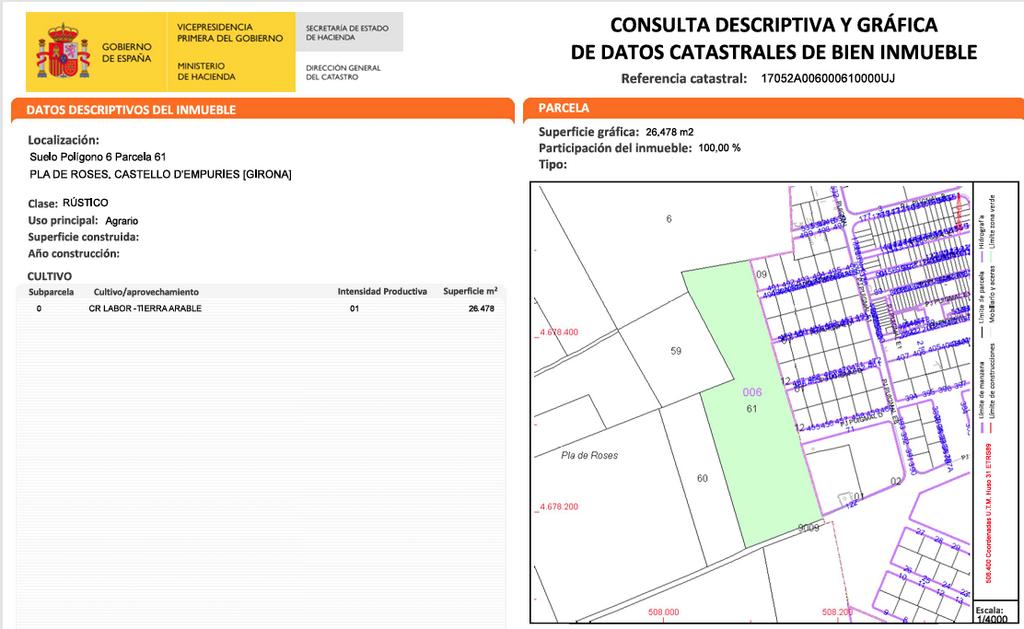Click the Datos Descriptivos del Inmueble header
Viewport: 1024px width, 629px height.
click(131, 110)
